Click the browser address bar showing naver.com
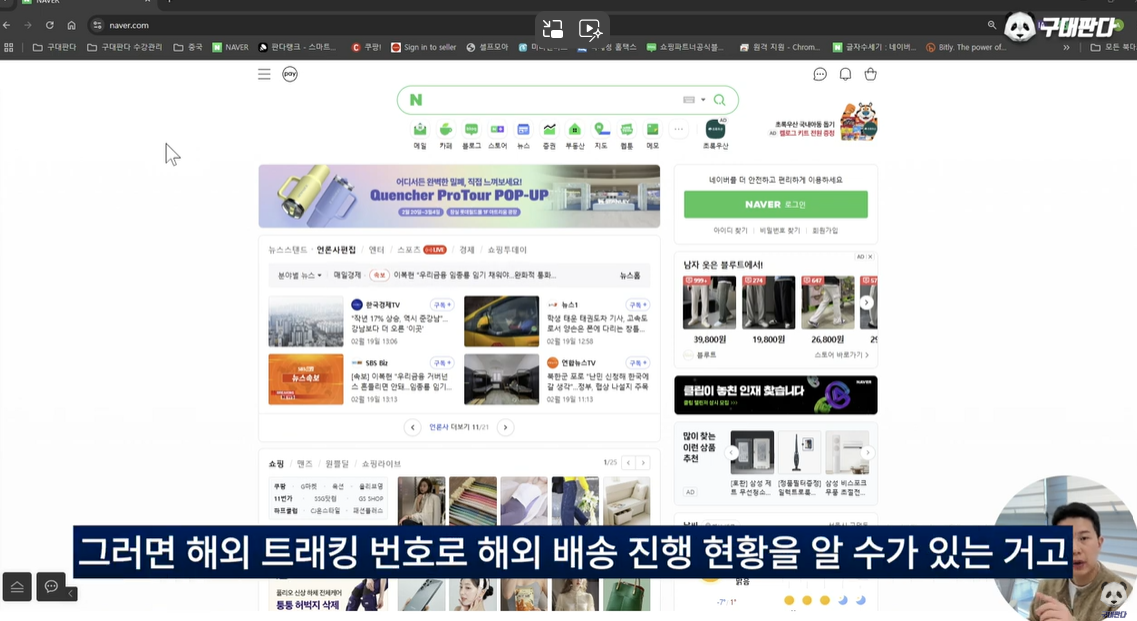Viewport: 1137px width, 621px height. click(x=537, y=25)
